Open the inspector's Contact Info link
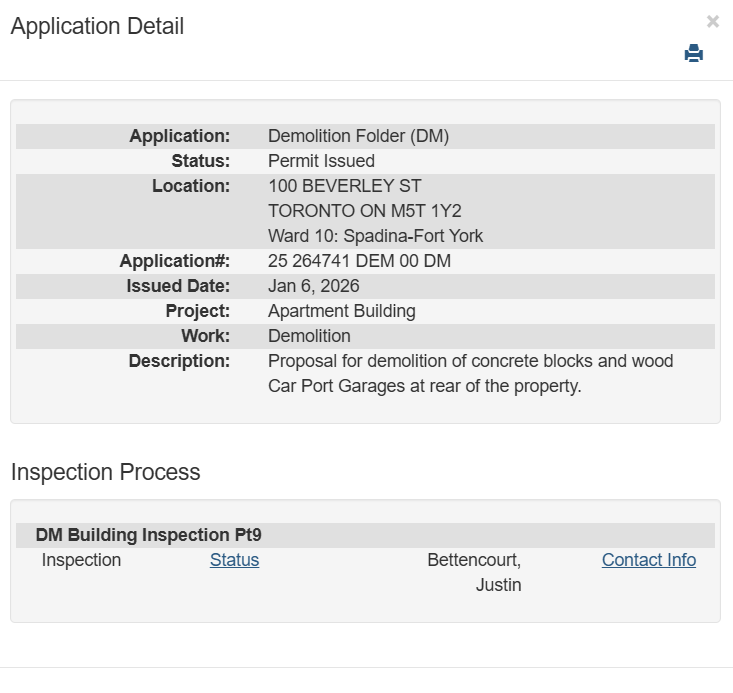The height and width of the screenshot is (693, 733). 648,560
